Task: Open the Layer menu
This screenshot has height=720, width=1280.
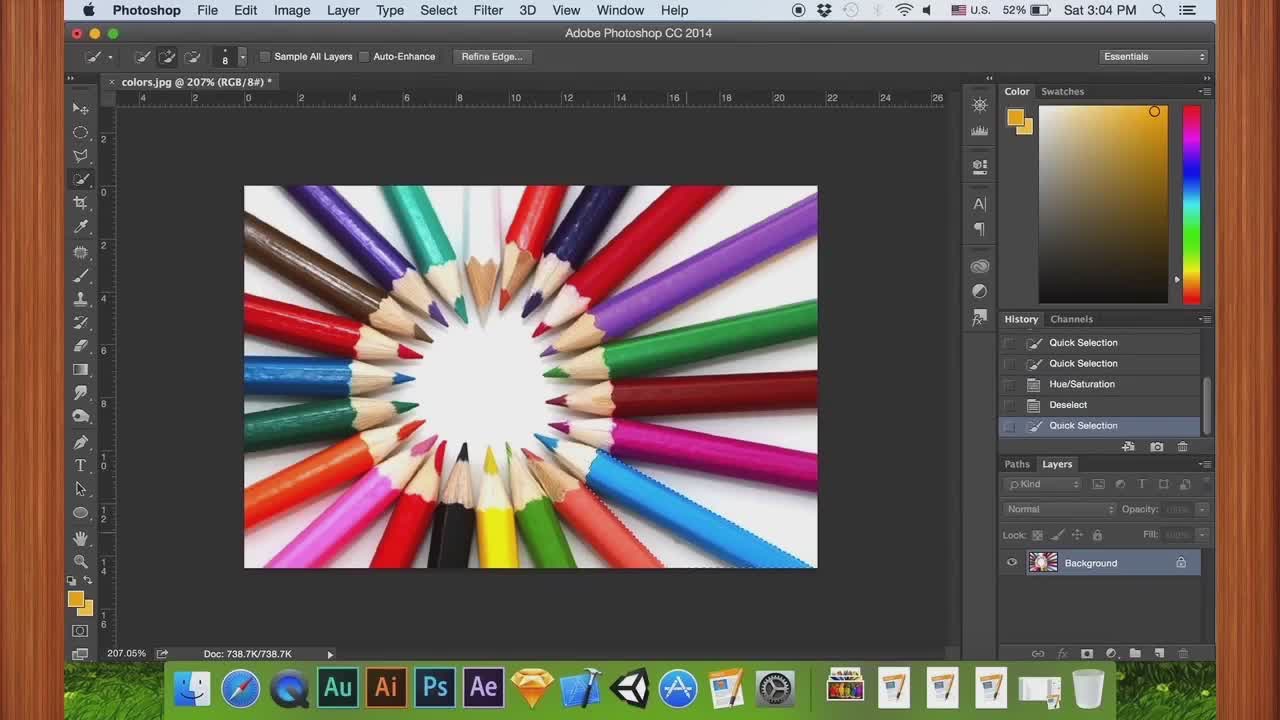Action: pyautogui.click(x=343, y=10)
